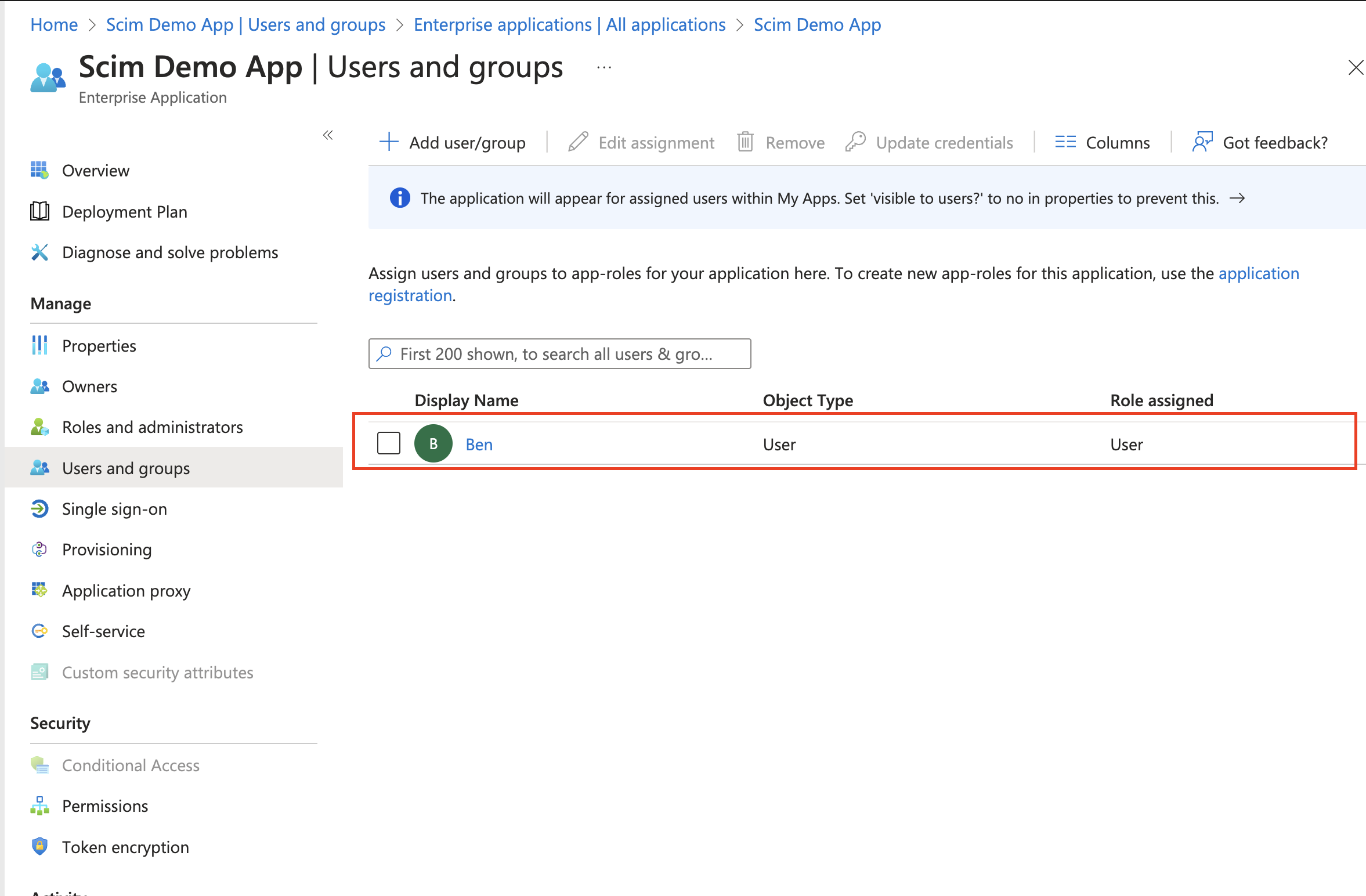This screenshot has width=1366, height=896.
Task: Open the user Ben link
Action: tap(479, 444)
